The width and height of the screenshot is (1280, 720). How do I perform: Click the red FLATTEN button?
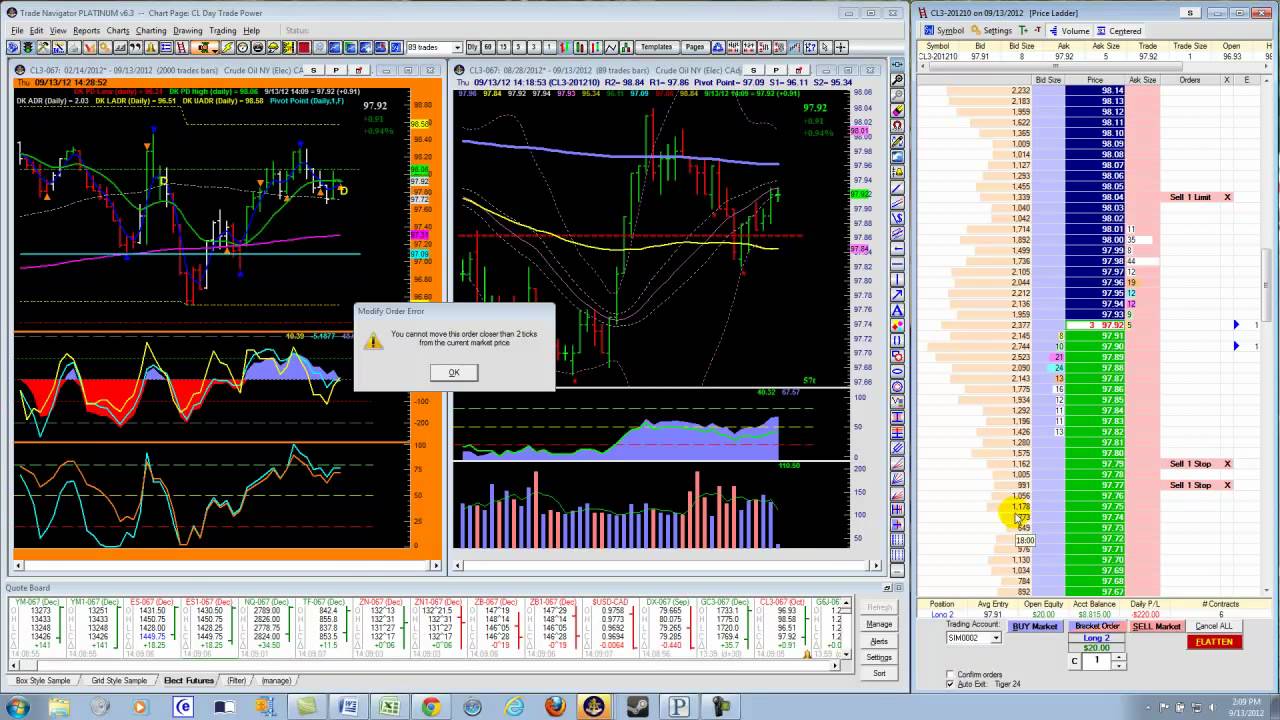click(1215, 642)
